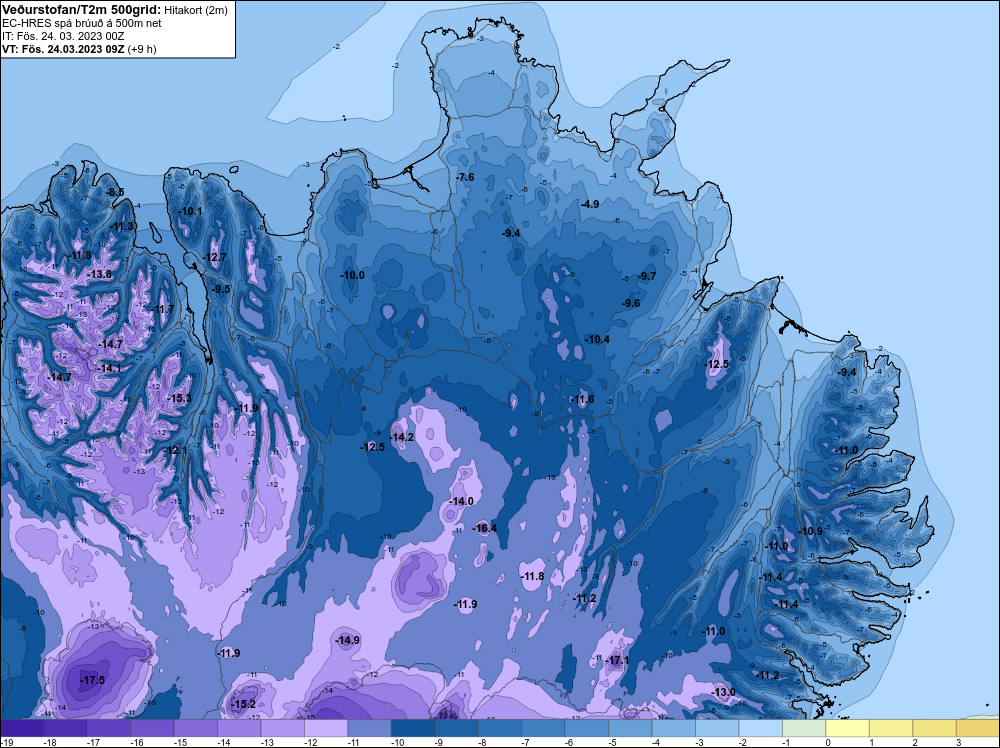Pick the legend swatch between -4 and -3
The width and height of the screenshot is (1000, 748).
pyautogui.click(x=673, y=728)
